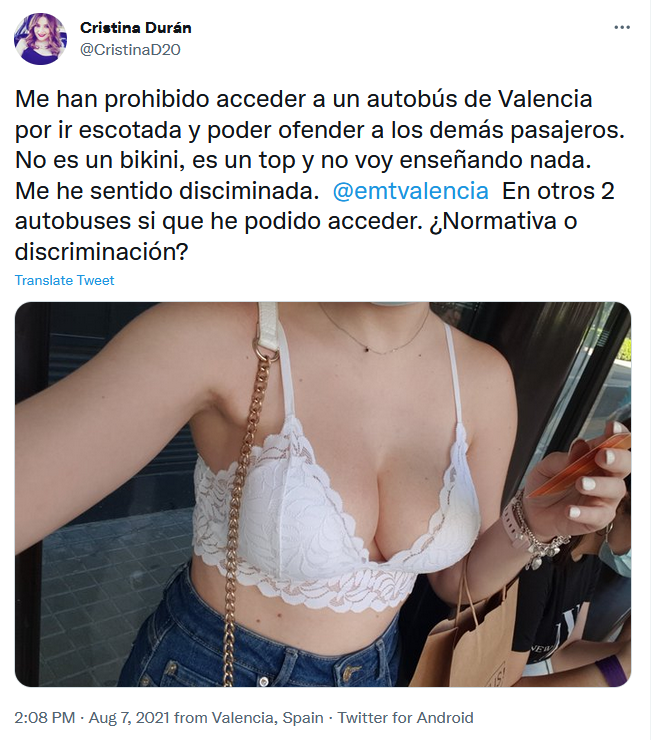Click the word 'discriminación?' in the tweet
The width and height of the screenshot is (651, 740).
pos(101,252)
